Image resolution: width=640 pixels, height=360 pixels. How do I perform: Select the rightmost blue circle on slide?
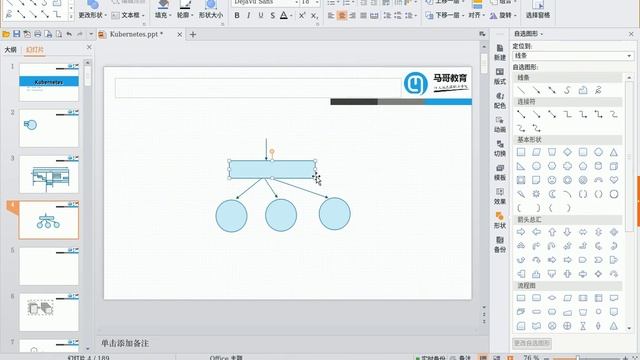[x=335, y=214]
